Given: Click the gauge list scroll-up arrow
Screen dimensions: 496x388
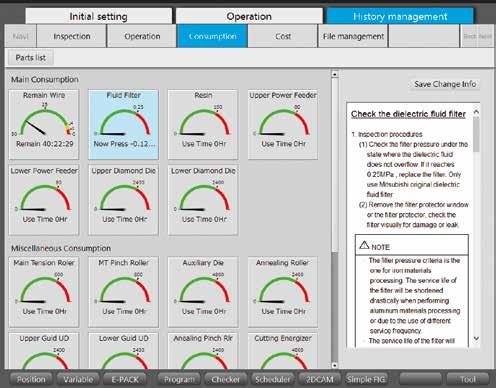Looking at the screenshot, I should tap(335, 74).
